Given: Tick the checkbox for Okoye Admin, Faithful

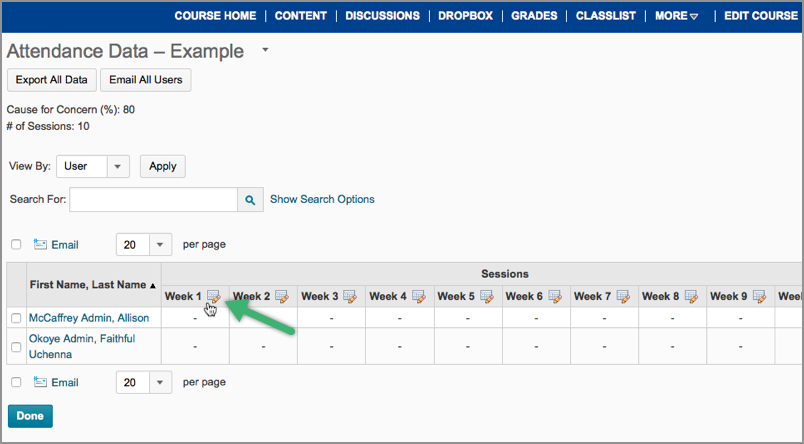Looking at the screenshot, I should point(15,347).
